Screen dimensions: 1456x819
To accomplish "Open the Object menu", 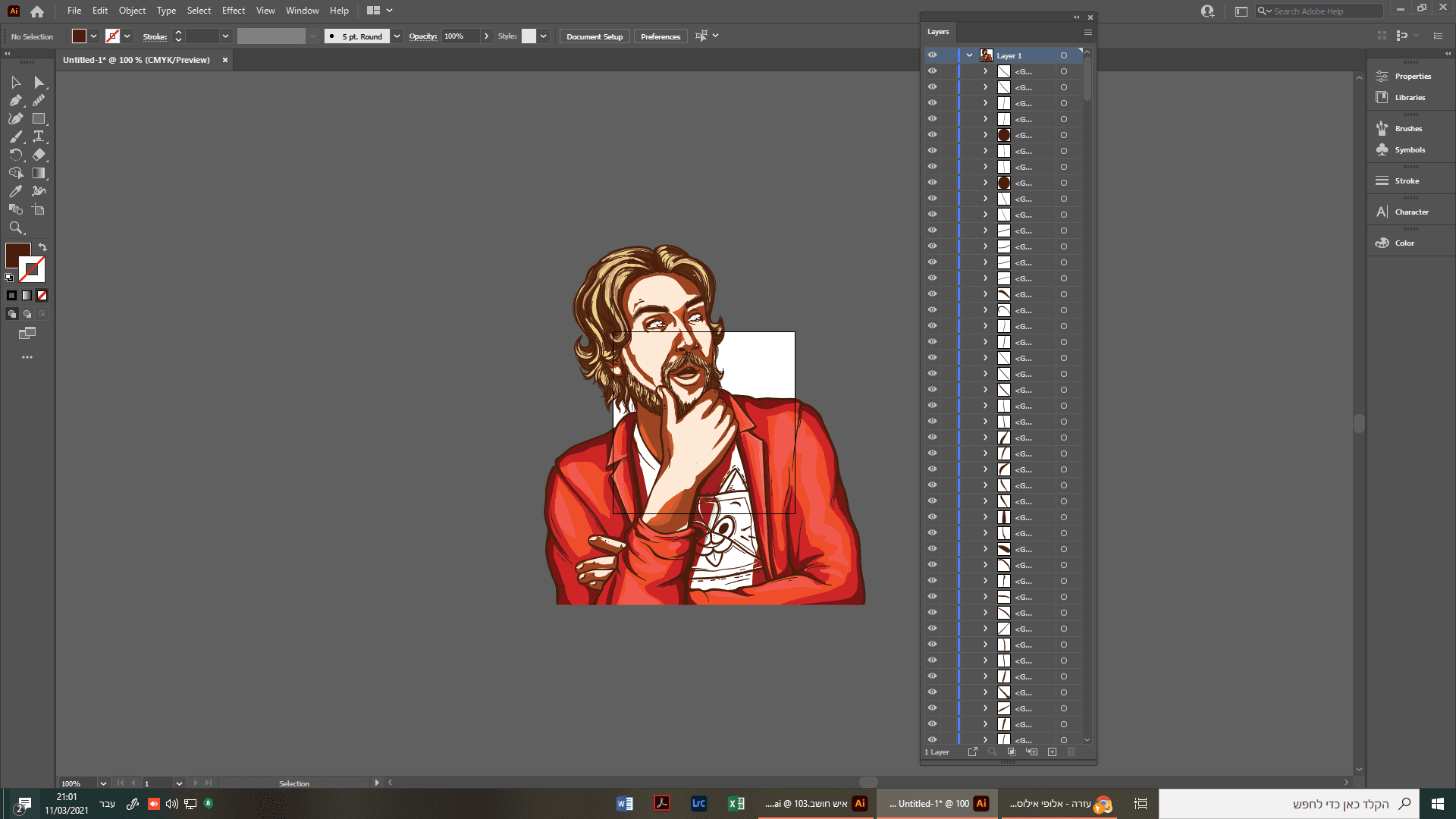I will pyautogui.click(x=132, y=11).
